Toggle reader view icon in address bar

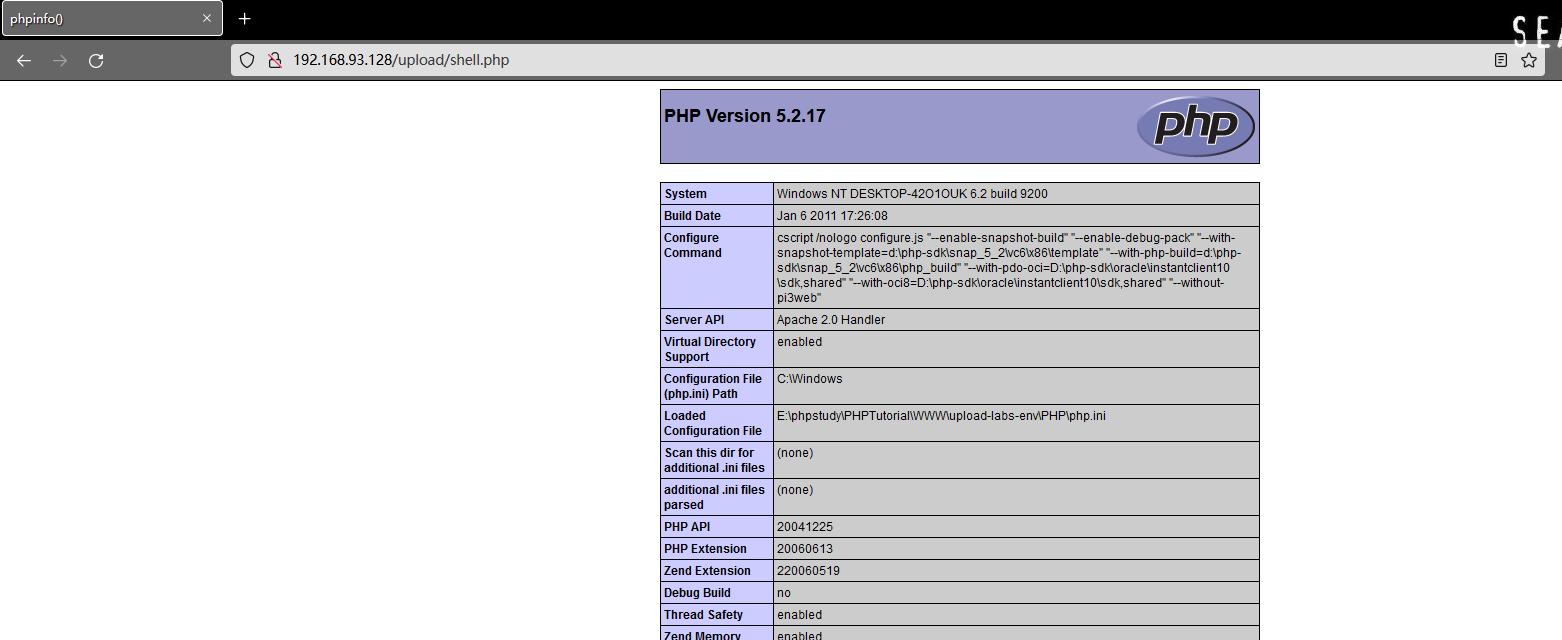1501,60
